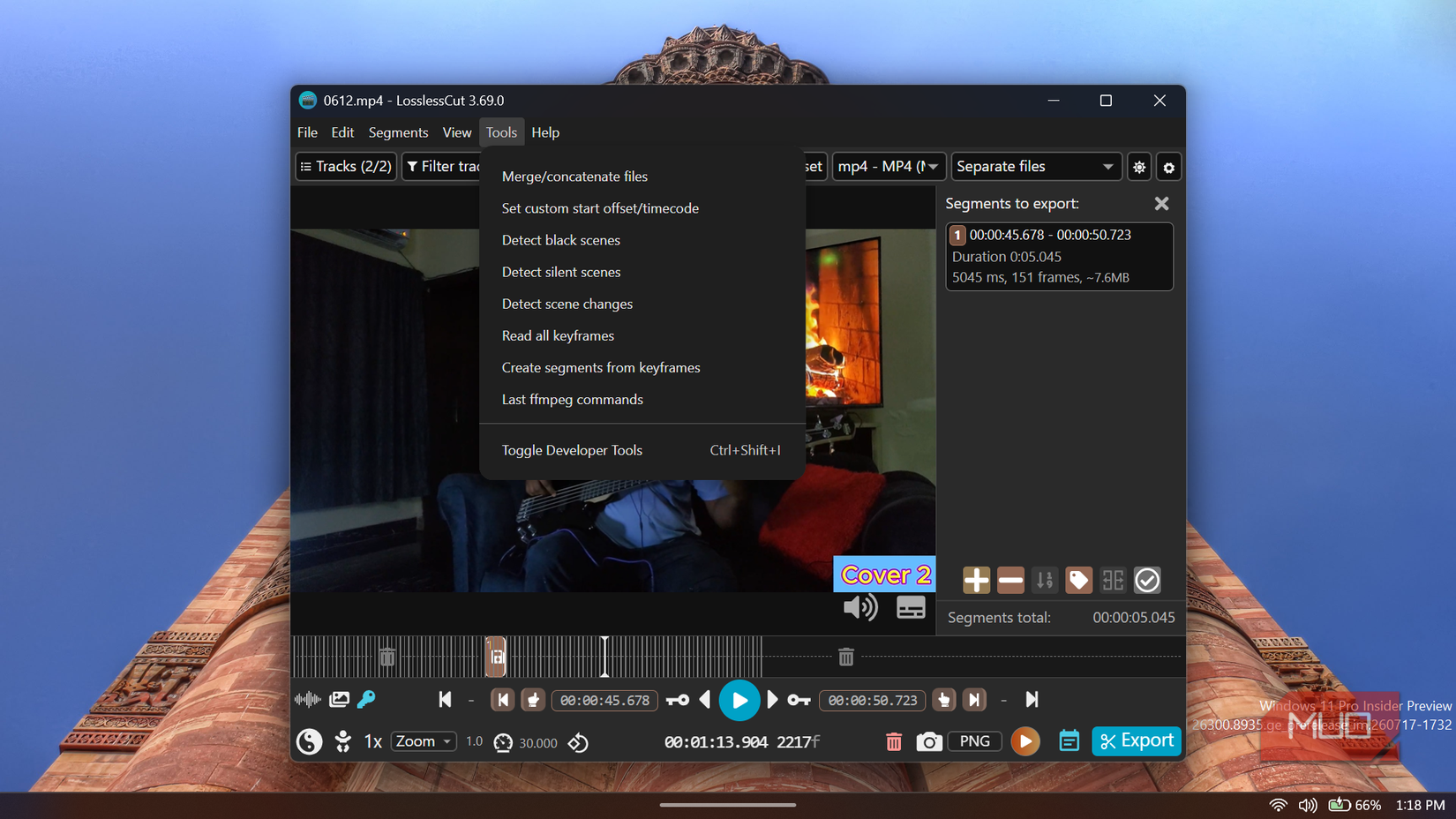Image resolution: width=1456 pixels, height=819 pixels.
Task: Open the Separate files export mode dropdown
Action: click(x=1035, y=166)
